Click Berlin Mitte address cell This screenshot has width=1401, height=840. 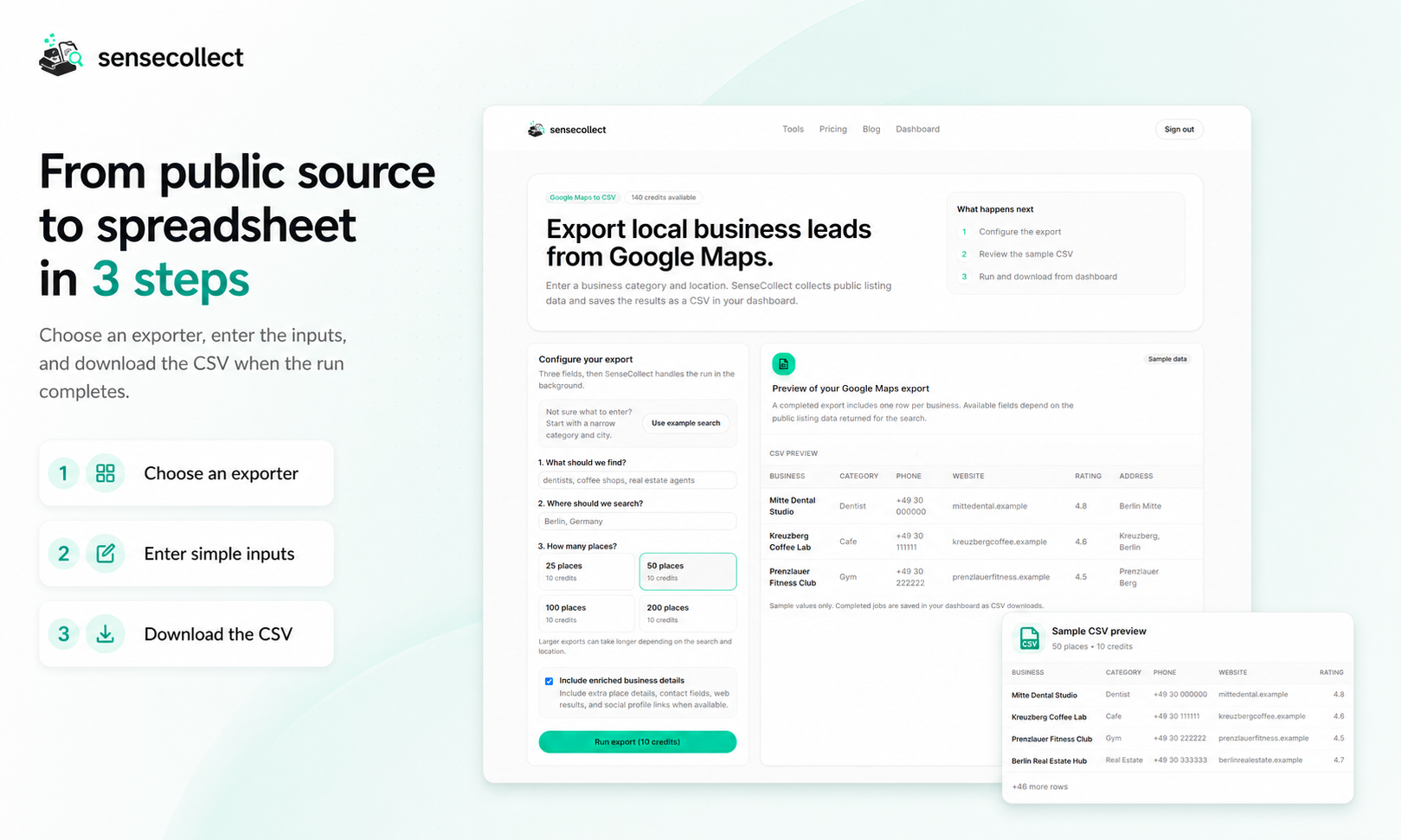tap(1140, 506)
